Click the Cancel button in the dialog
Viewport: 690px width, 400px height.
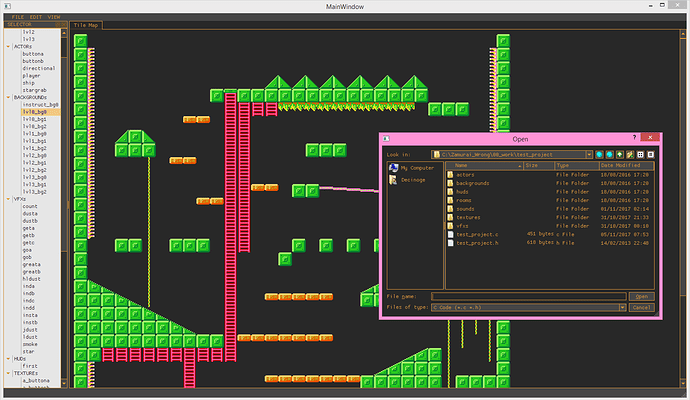tap(642, 308)
